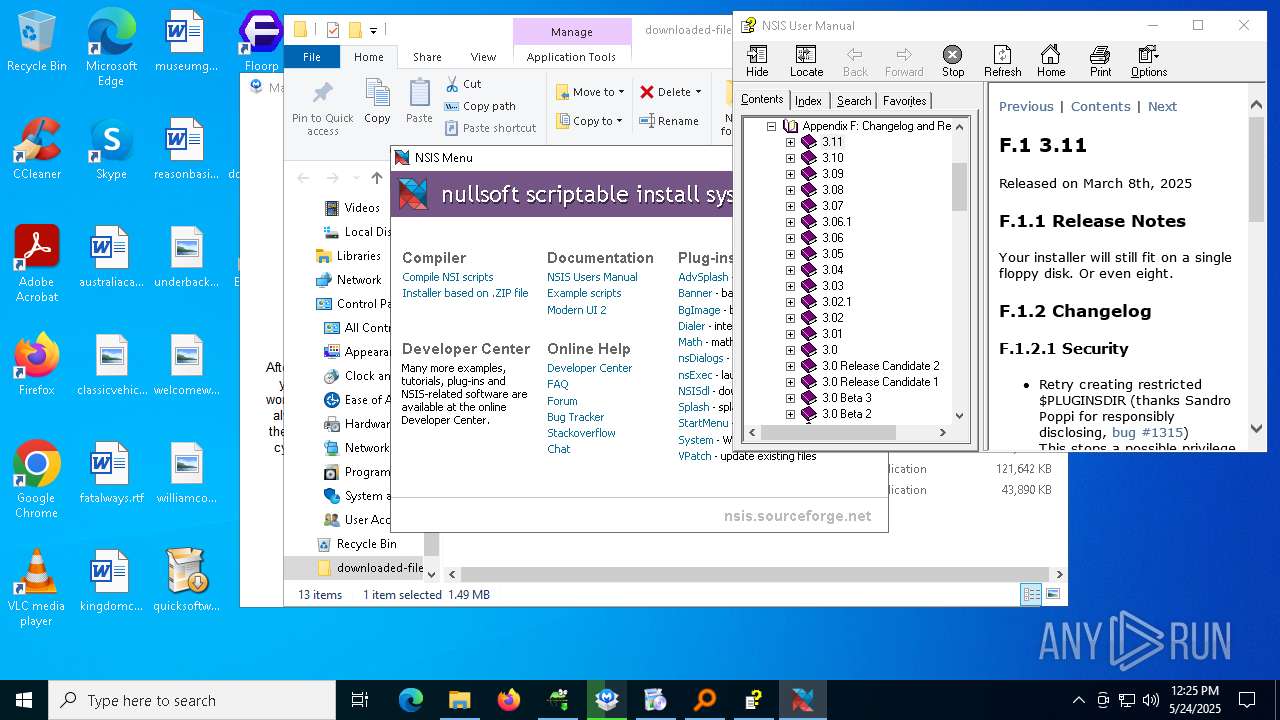The height and width of the screenshot is (720, 1280).
Task: Collapse Appendix F: Changelog tree node
Action: (771, 126)
